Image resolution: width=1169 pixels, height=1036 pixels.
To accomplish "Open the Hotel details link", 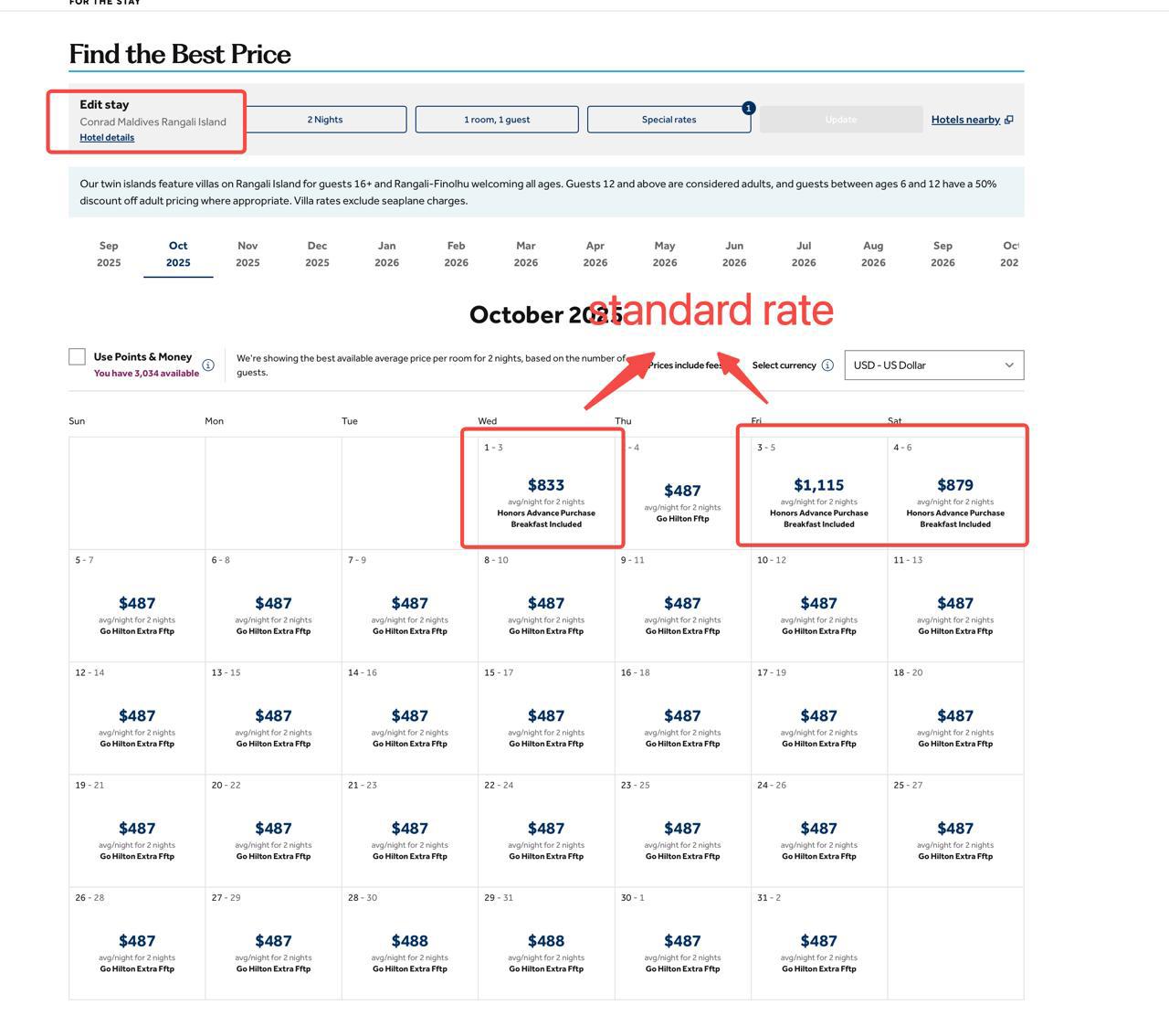I will (x=107, y=138).
